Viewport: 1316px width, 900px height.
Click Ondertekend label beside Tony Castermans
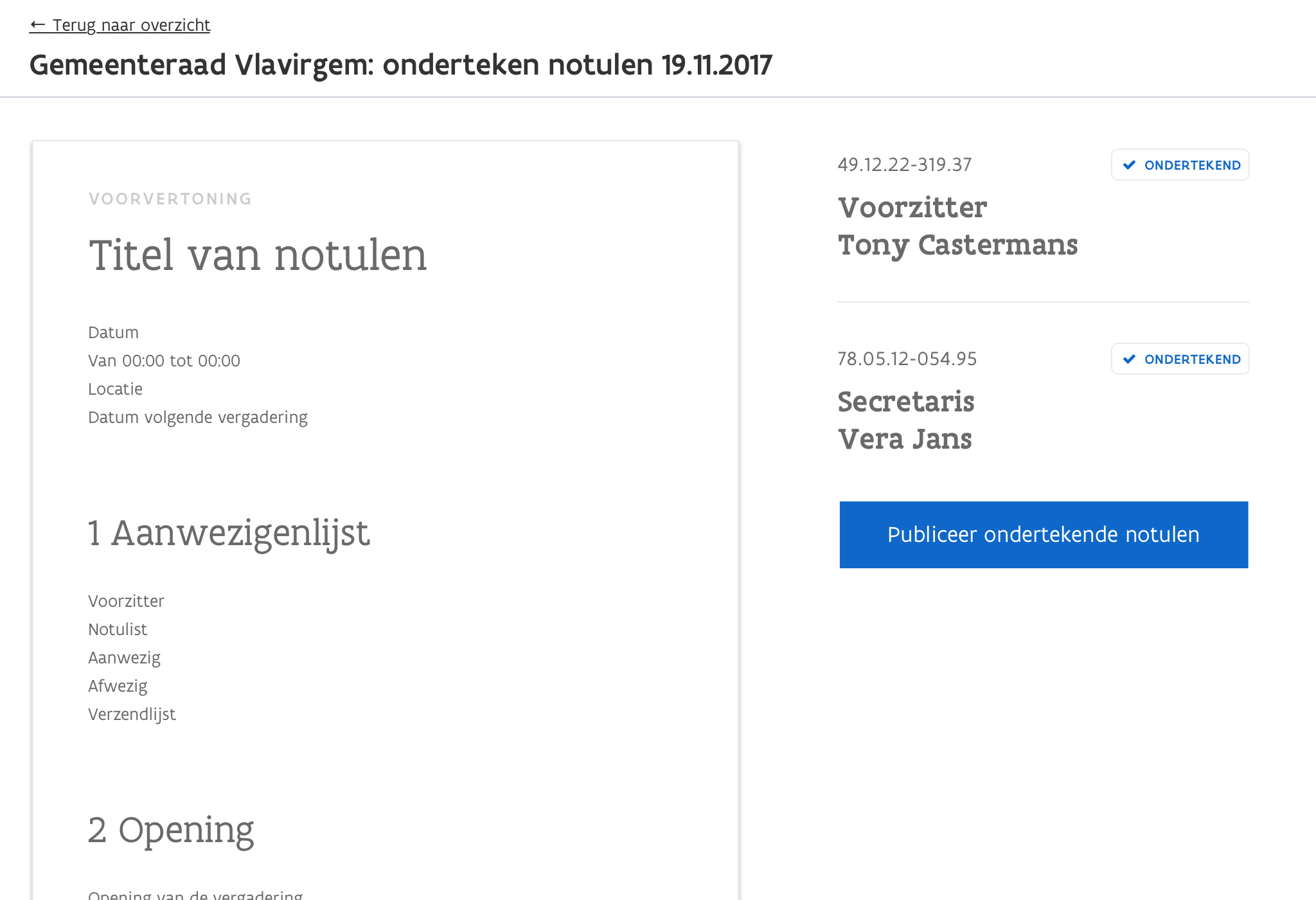pos(1192,165)
